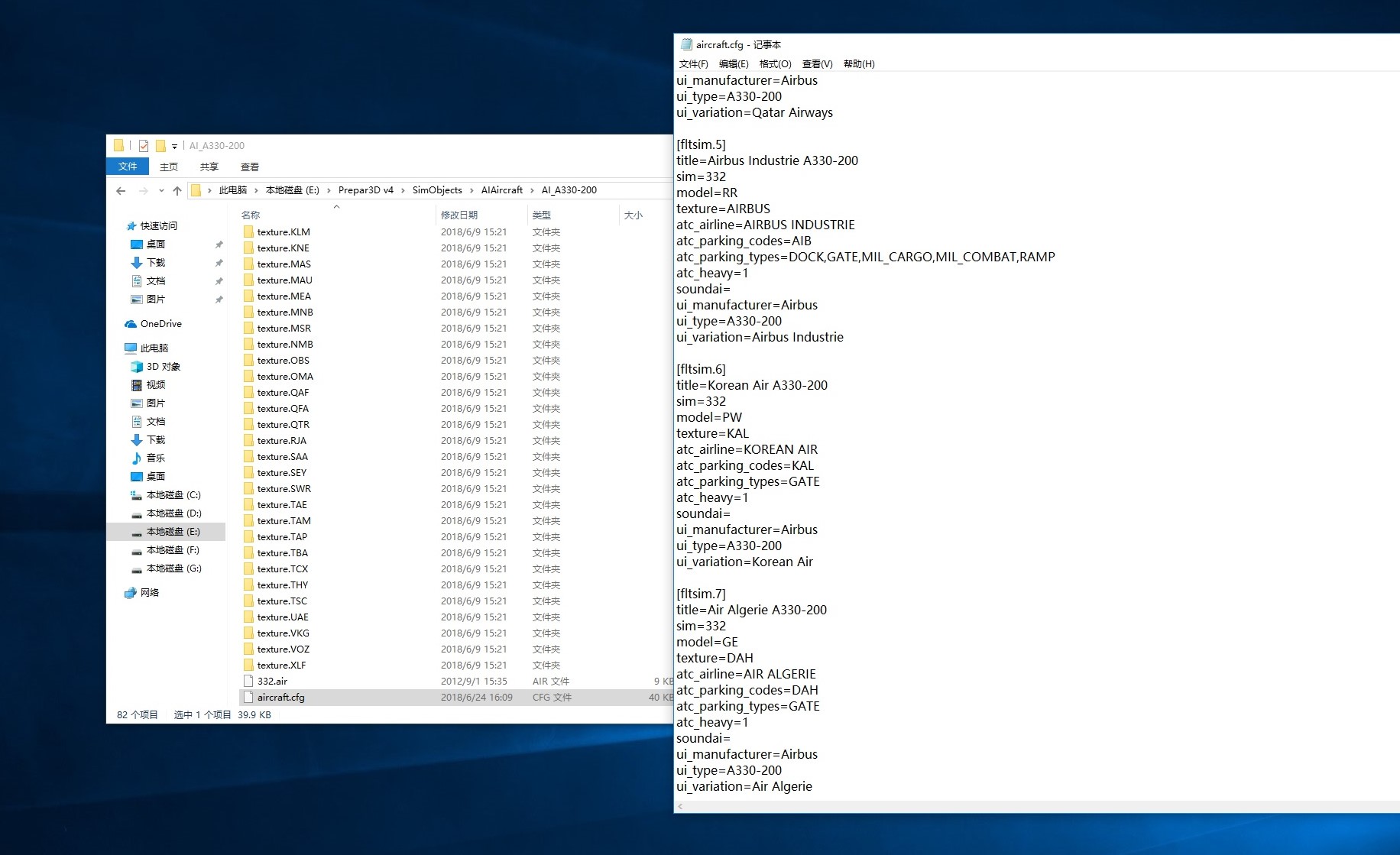Image resolution: width=1400 pixels, height=855 pixels.
Task: Click the Notepad window icon in title bar
Action: 686,44
